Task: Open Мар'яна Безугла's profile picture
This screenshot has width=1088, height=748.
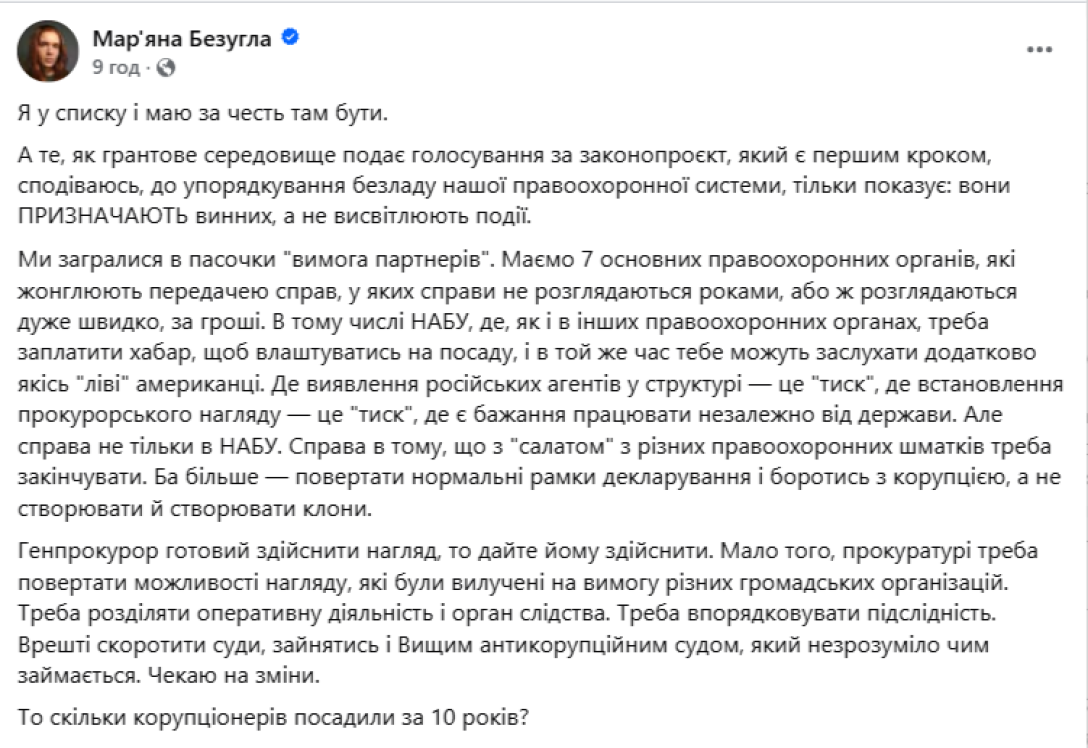Action: tap(48, 51)
